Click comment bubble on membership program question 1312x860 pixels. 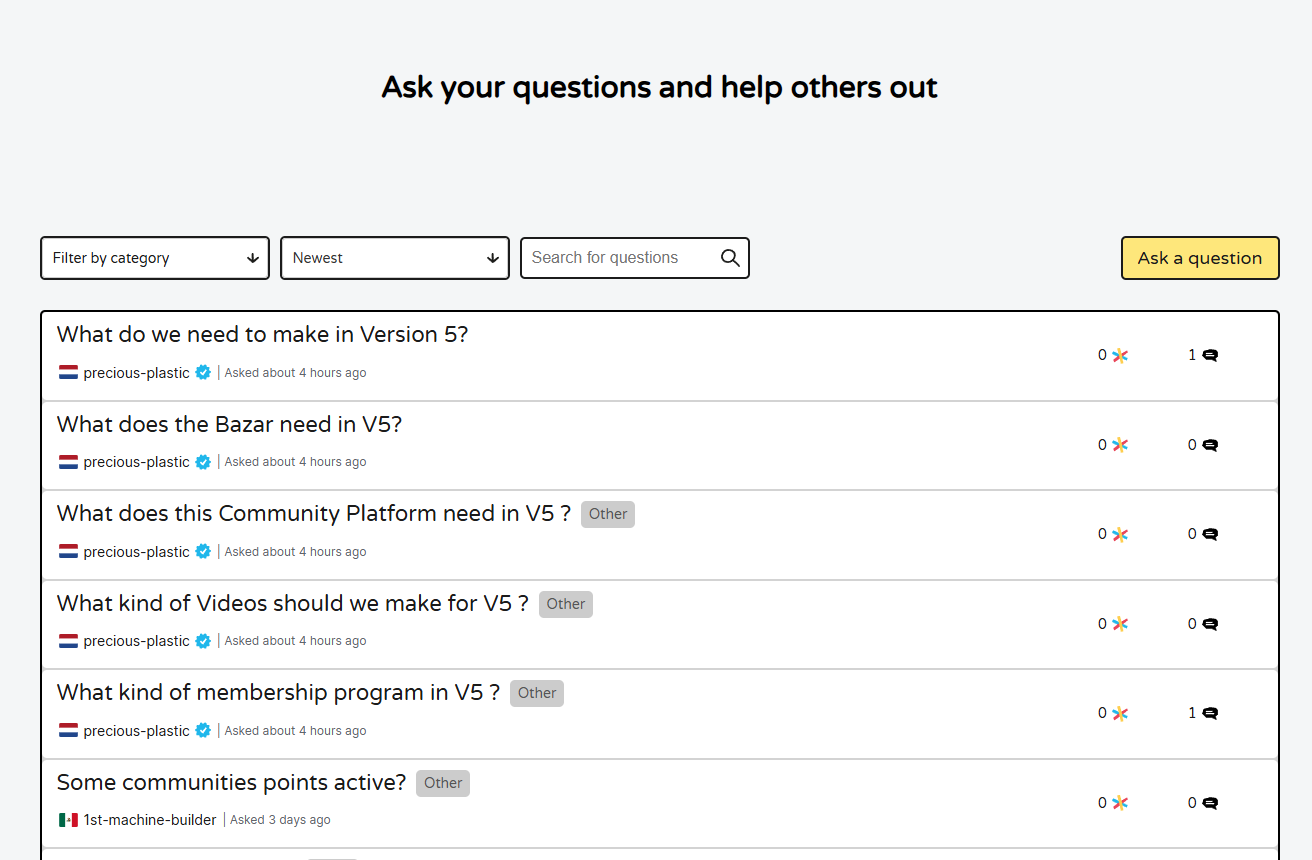1210,713
